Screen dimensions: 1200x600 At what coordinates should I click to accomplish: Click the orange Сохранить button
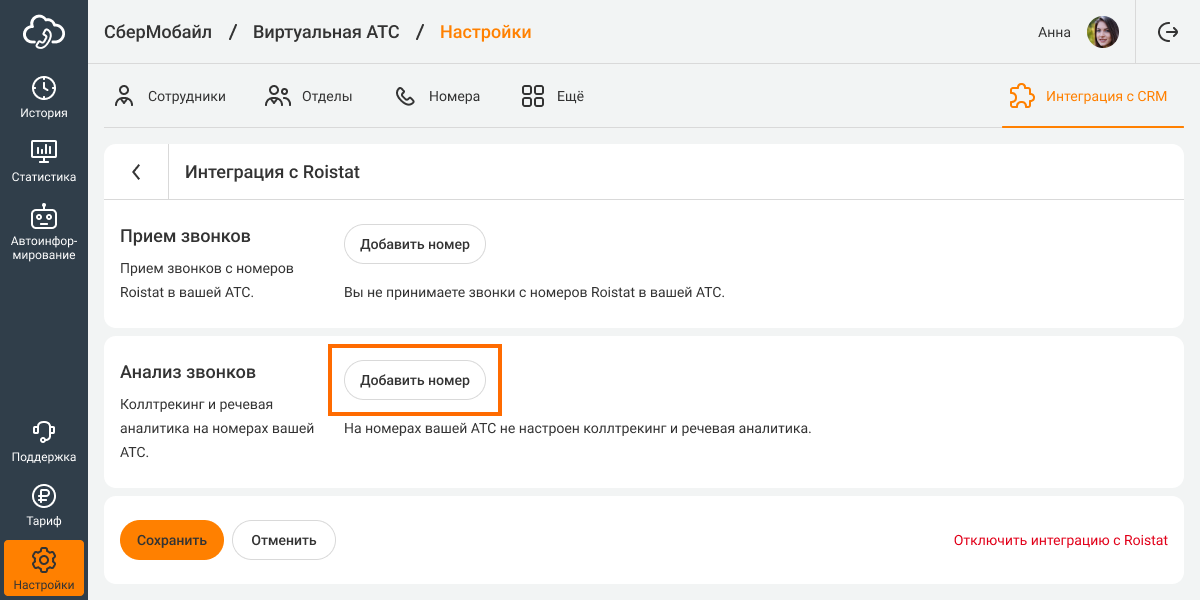[172, 540]
